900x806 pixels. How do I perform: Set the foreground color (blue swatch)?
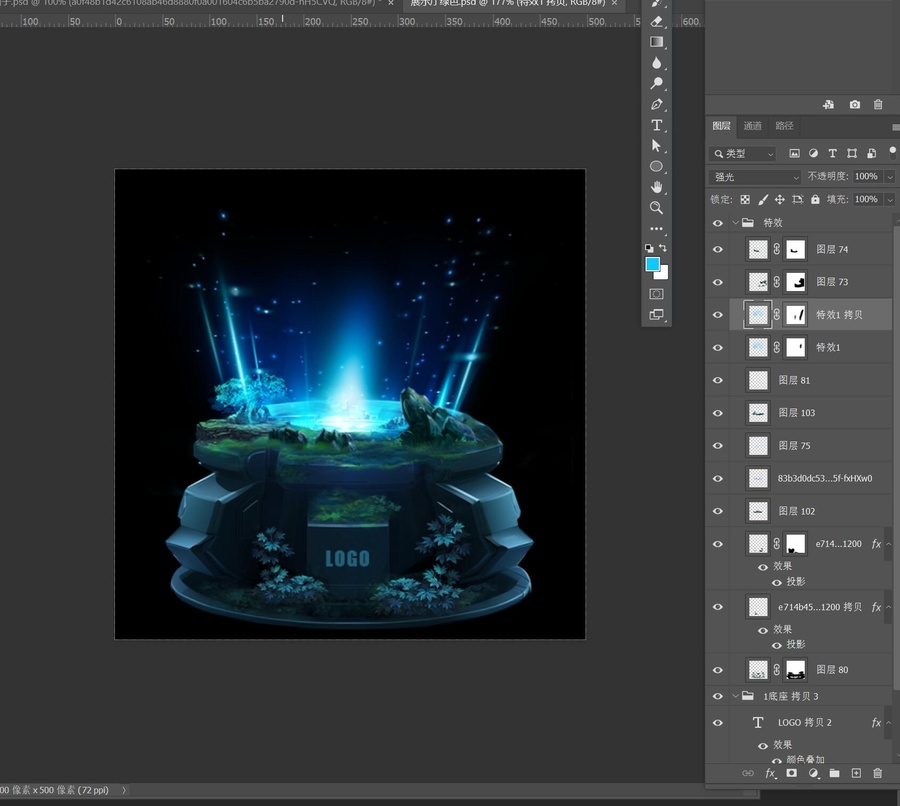point(652,264)
